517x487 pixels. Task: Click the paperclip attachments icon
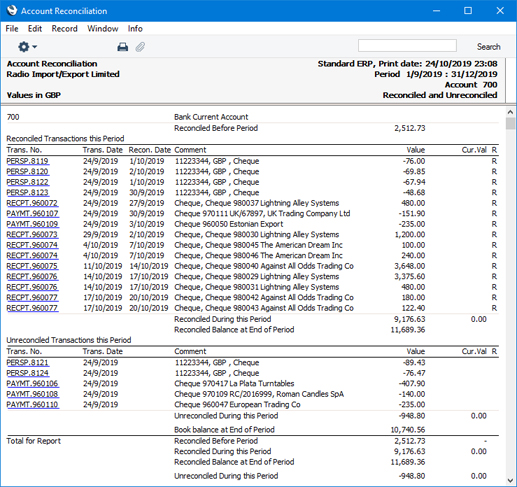(140, 47)
